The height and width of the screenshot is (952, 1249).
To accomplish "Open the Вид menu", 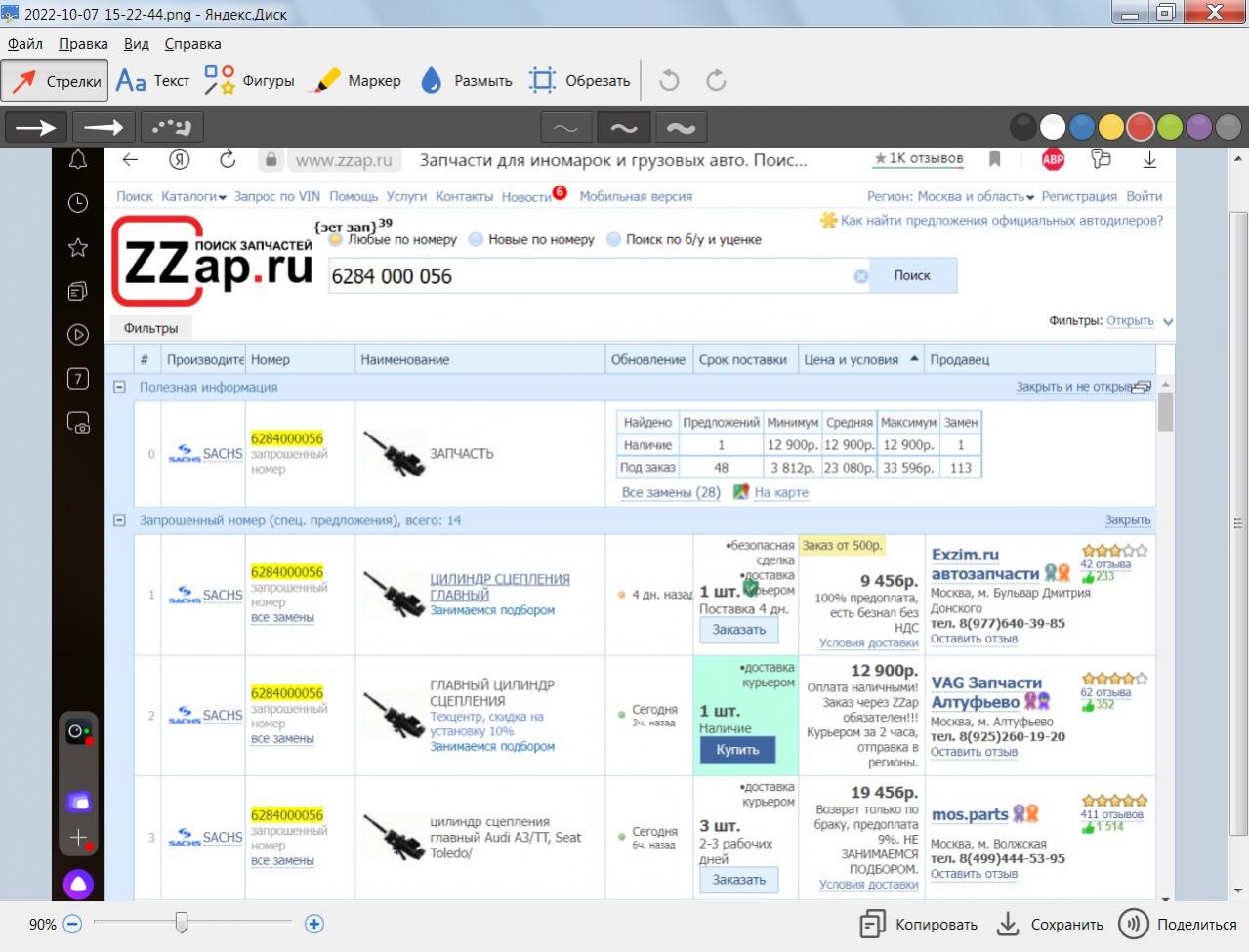I will pyautogui.click(x=137, y=43).
